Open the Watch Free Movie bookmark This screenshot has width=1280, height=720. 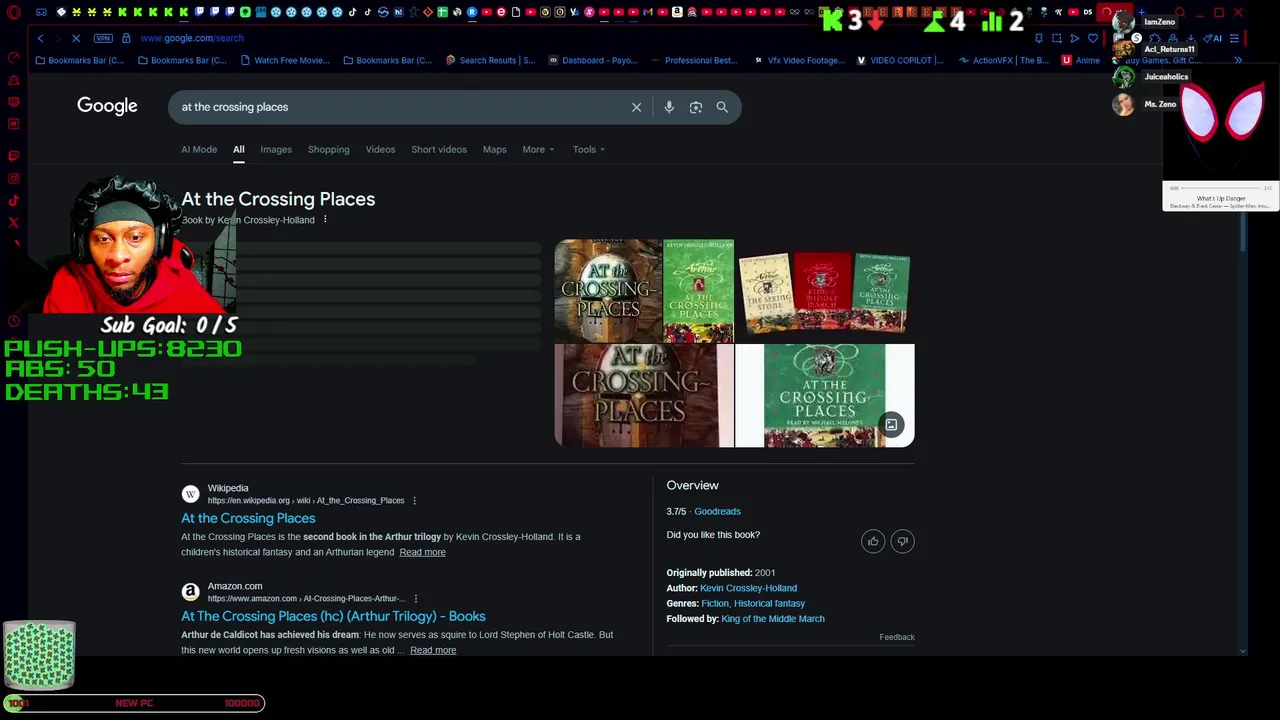286,60
